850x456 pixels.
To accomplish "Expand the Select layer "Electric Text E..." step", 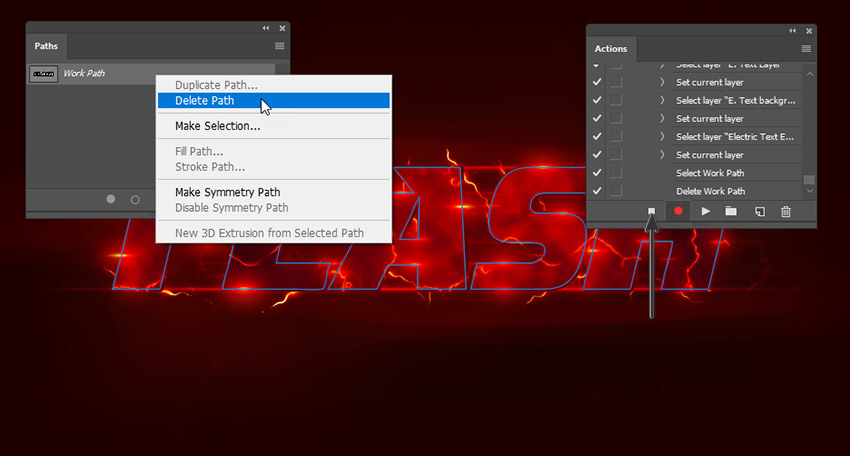I will point(662,137).
